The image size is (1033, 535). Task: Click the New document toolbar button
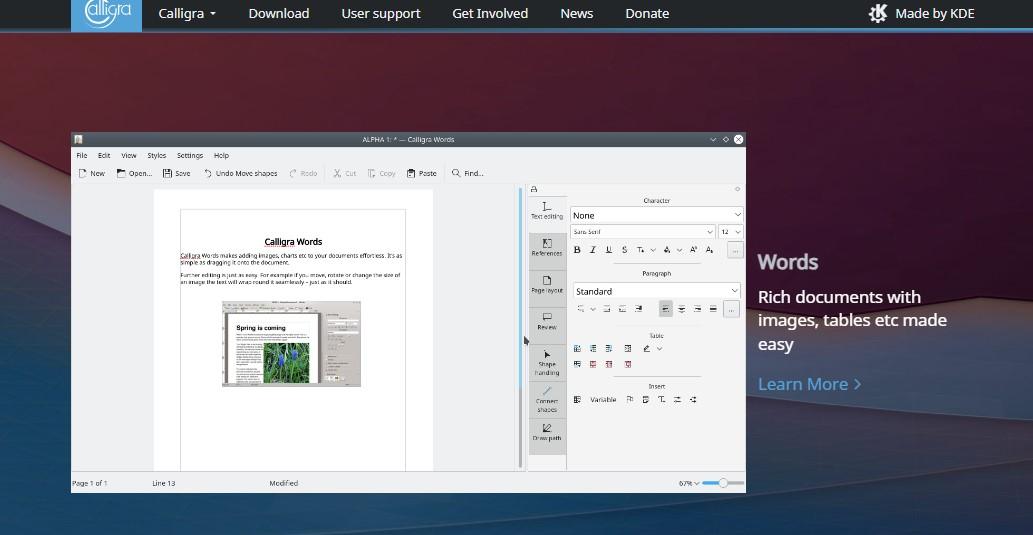pyautogui.click(x=92, y=173)
